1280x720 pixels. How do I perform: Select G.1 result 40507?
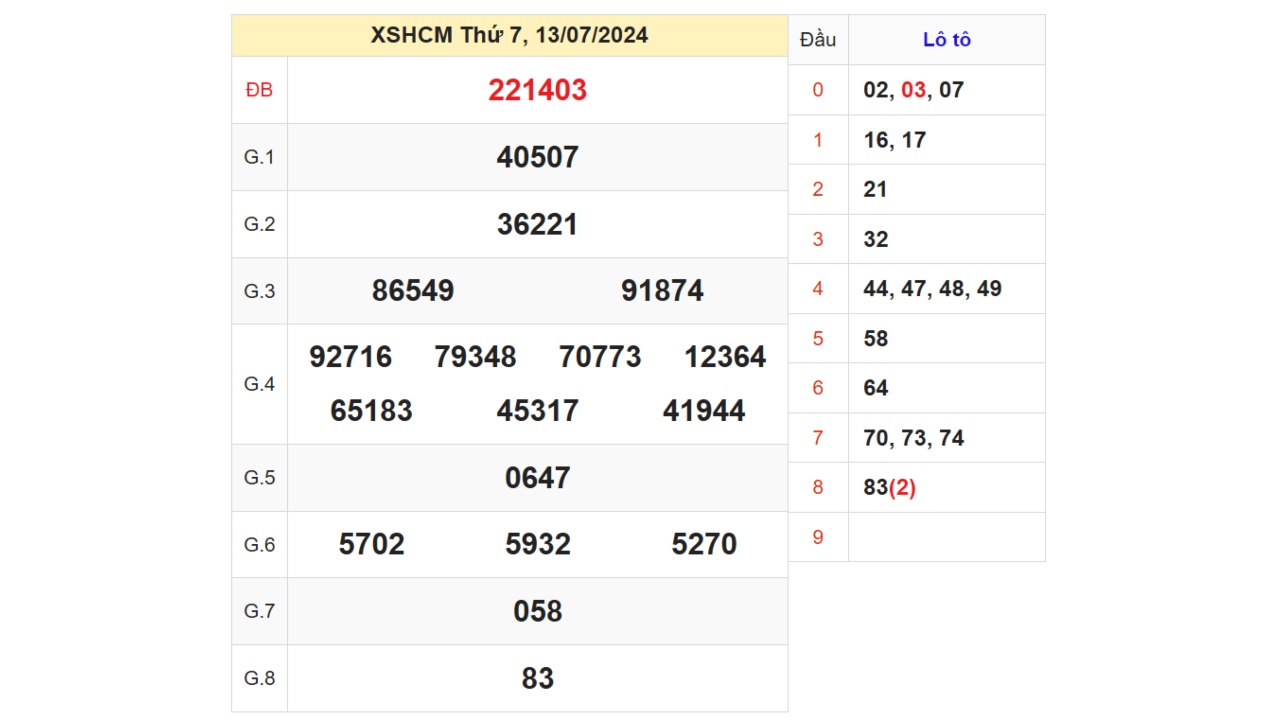[537, 157]
